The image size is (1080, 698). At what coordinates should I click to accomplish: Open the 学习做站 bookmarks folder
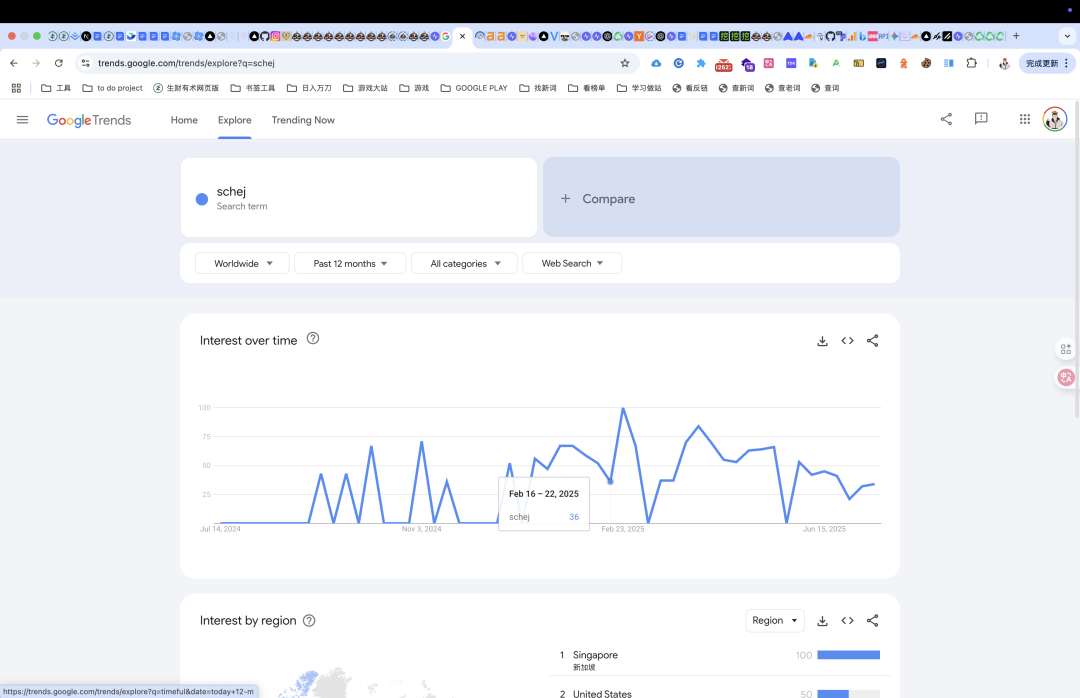coord(639,88)
